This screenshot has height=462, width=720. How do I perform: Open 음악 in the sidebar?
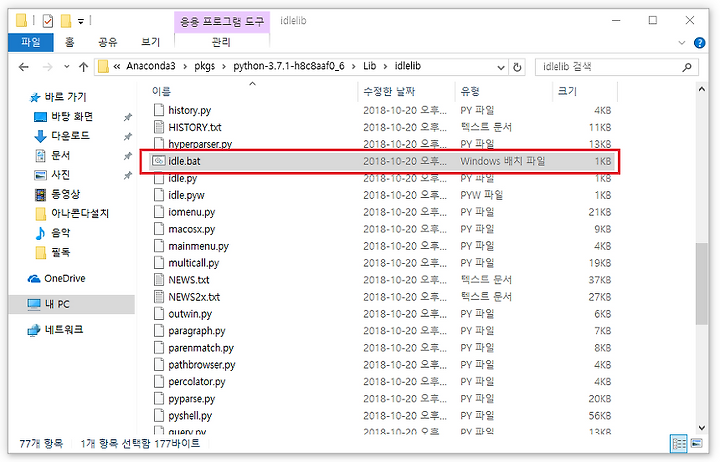click(61, 232)
